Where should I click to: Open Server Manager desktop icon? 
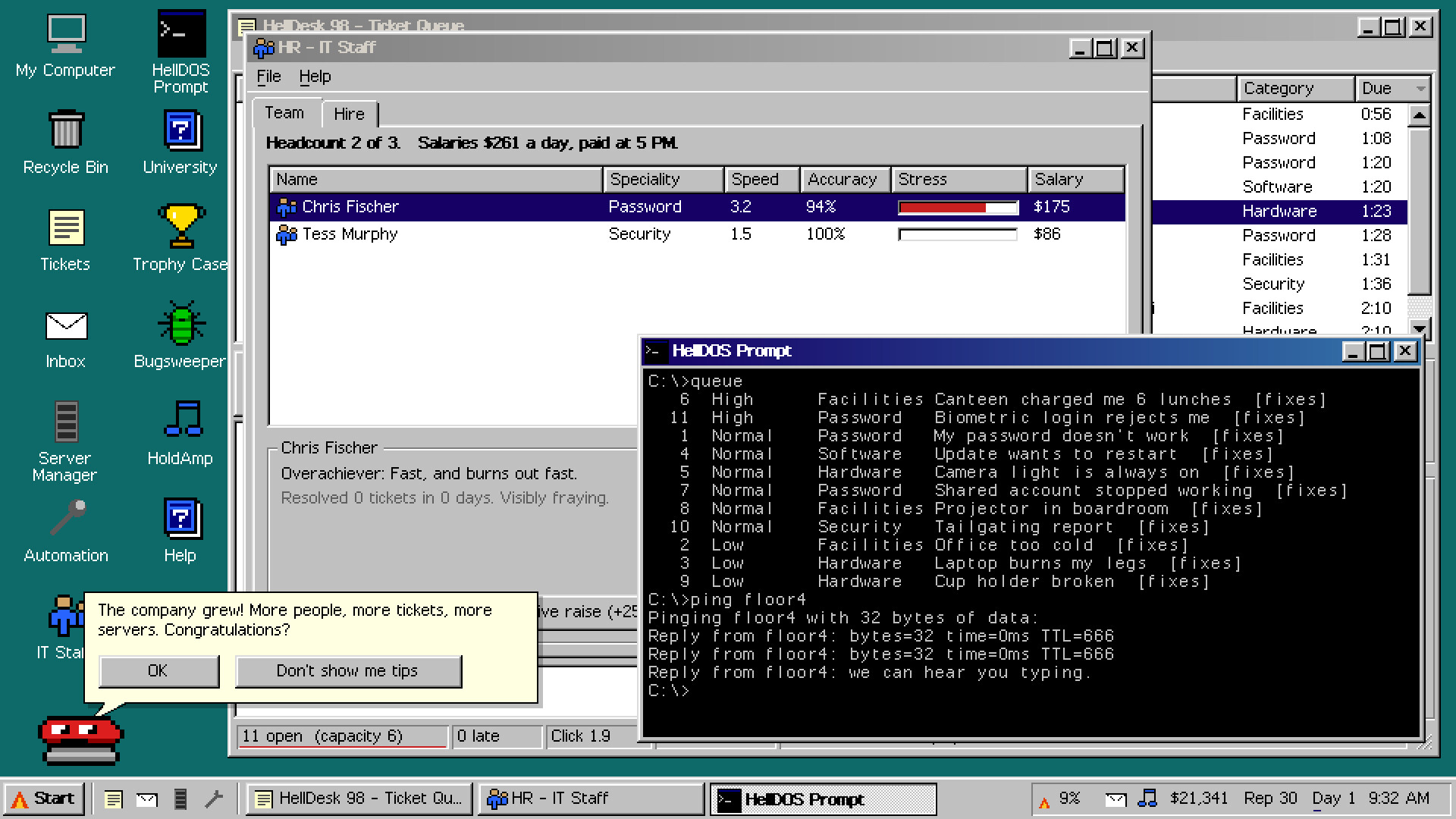65,441
